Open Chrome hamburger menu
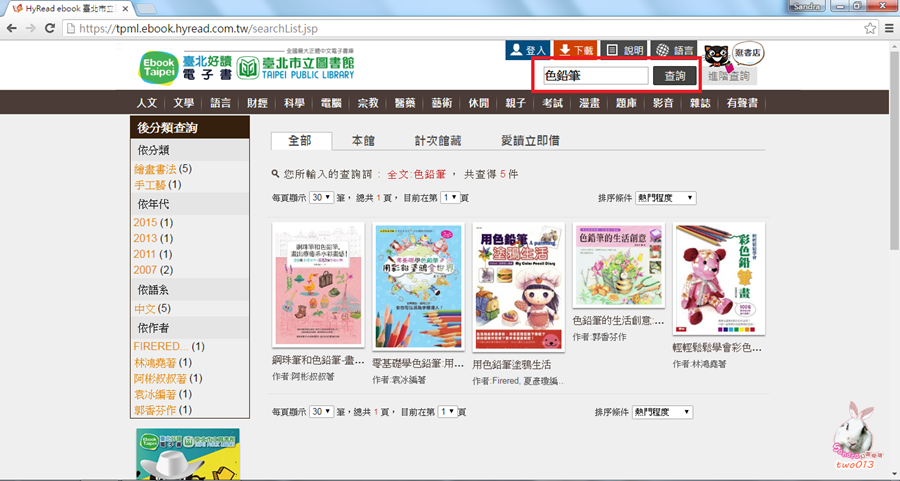The height and width of the screenshot is (481, 900). tap(889, 28)
